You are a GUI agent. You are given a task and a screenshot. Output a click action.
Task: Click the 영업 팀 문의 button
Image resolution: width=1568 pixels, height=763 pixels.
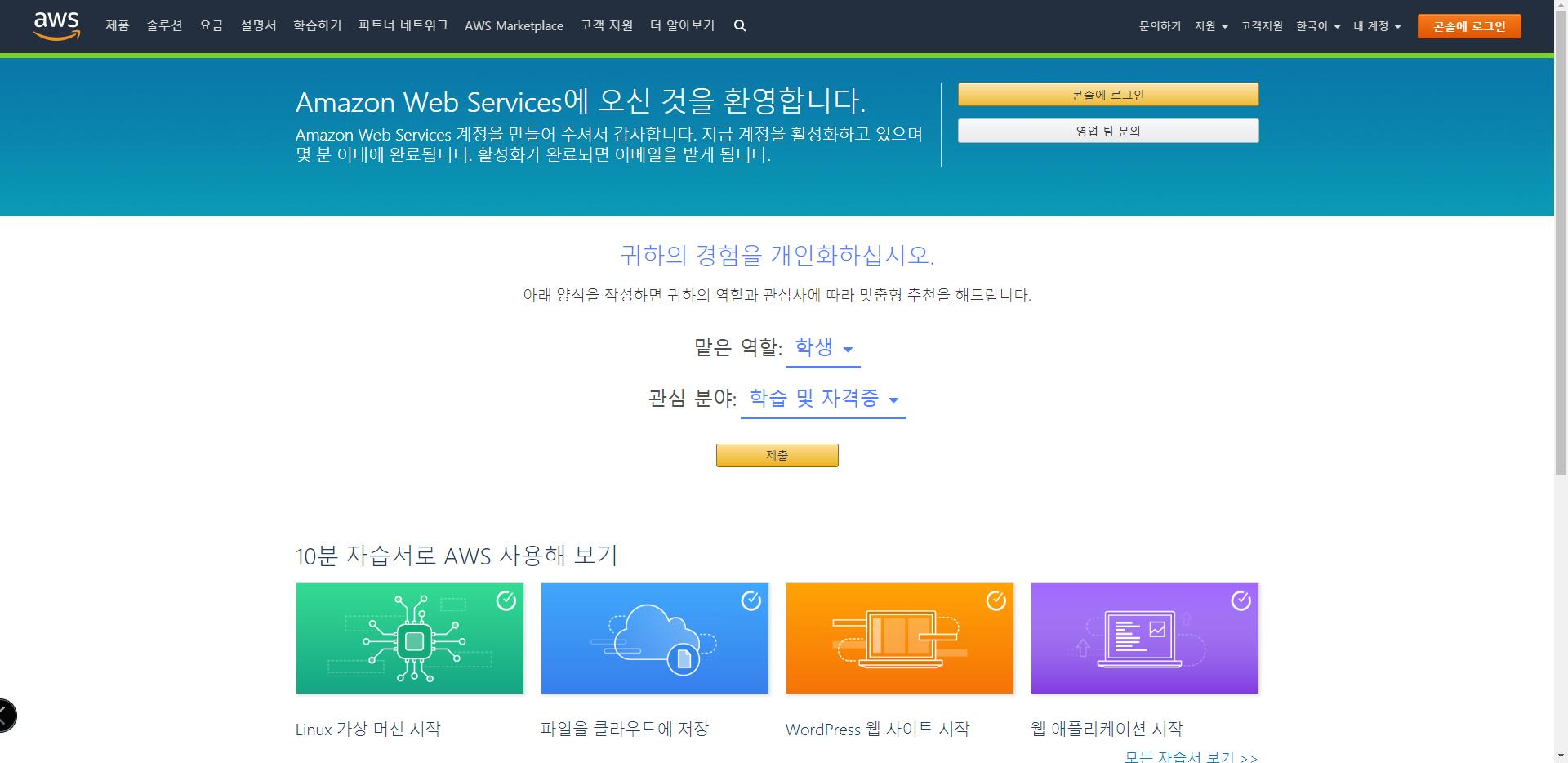(1108, 131)
